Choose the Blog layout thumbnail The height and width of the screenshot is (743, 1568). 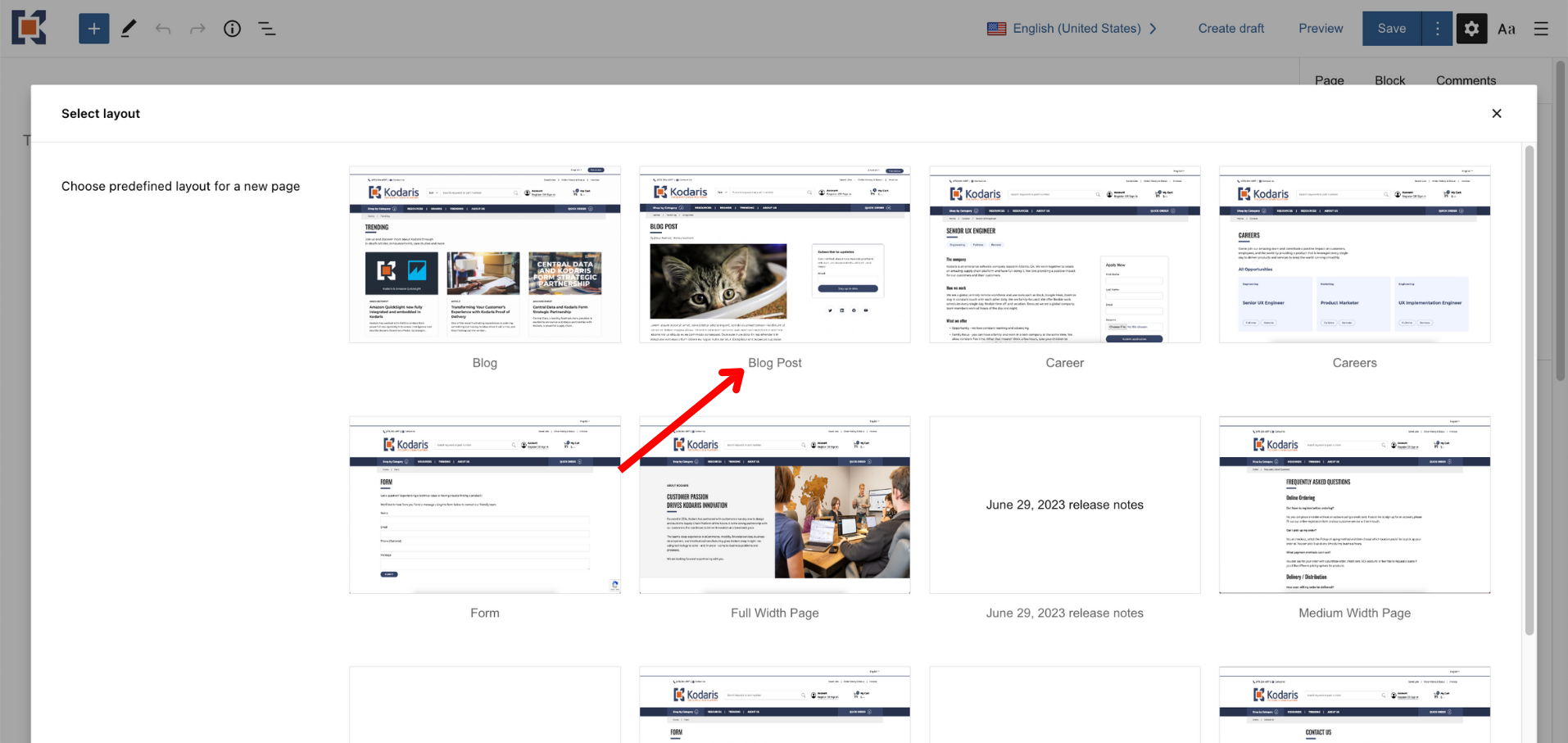click(485, 254)
